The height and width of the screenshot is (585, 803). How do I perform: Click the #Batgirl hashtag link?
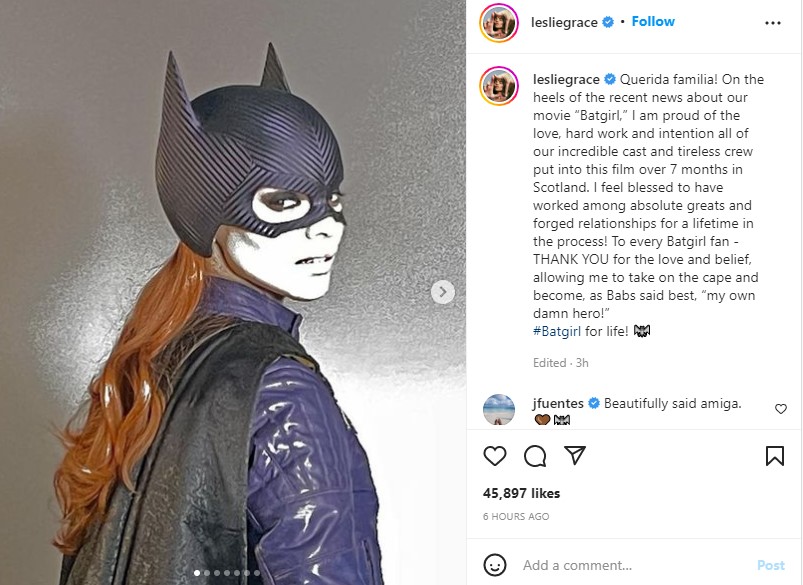(x=558, y=331)
